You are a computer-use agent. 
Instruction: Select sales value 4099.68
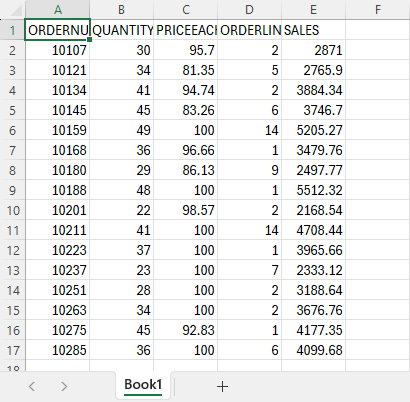pos(314,350)
